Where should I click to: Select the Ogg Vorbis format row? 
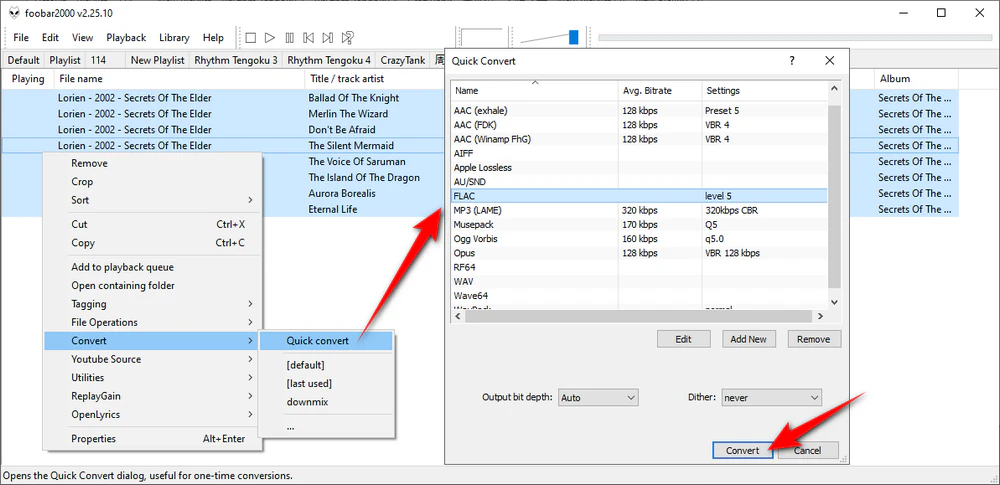click(x=638, y=239)
